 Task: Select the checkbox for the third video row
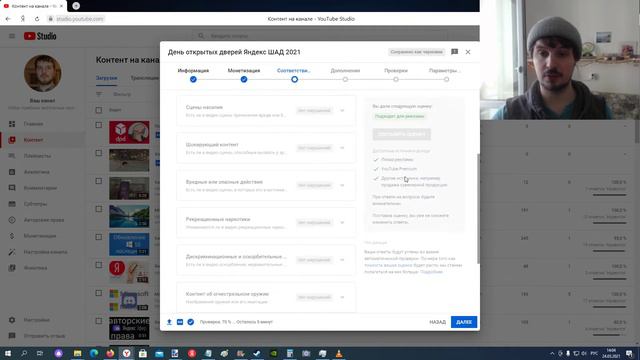click(99, 181)
